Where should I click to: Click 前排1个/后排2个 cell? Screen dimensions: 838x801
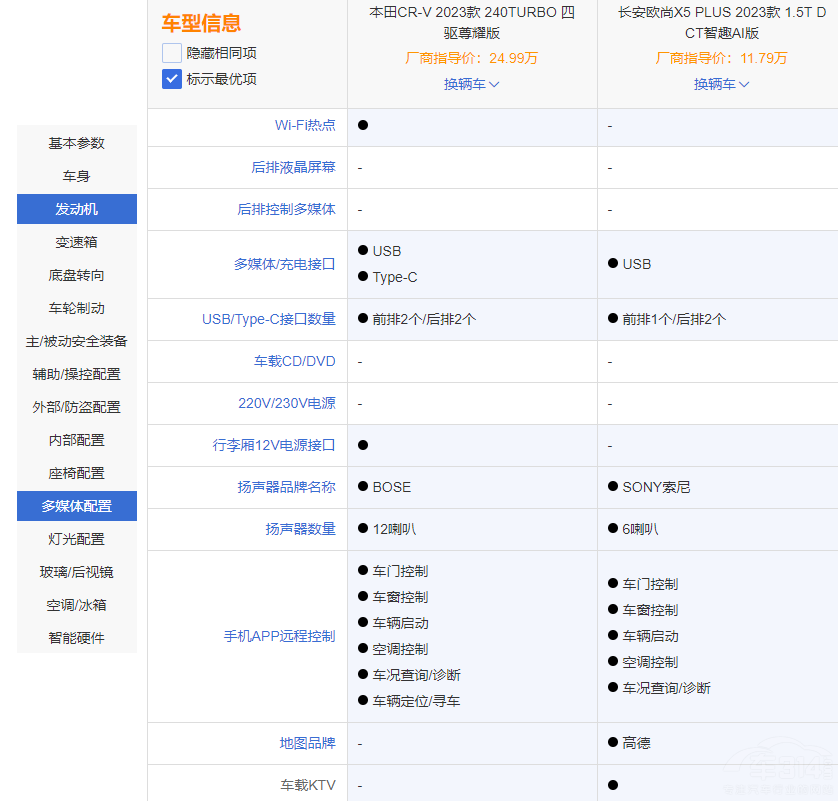[x=674, y=319]
